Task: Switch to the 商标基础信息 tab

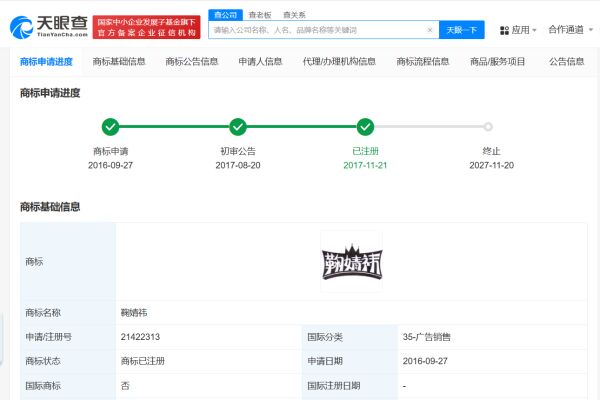Action: (119, 62)
